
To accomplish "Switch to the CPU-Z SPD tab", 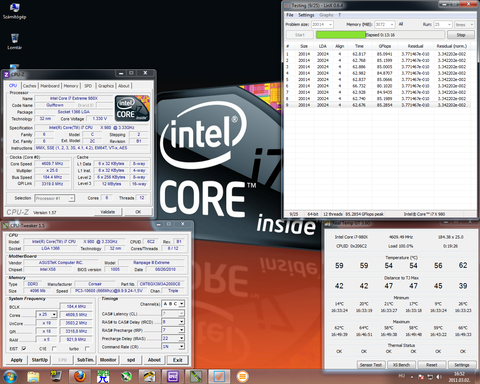I will point(88,86).
